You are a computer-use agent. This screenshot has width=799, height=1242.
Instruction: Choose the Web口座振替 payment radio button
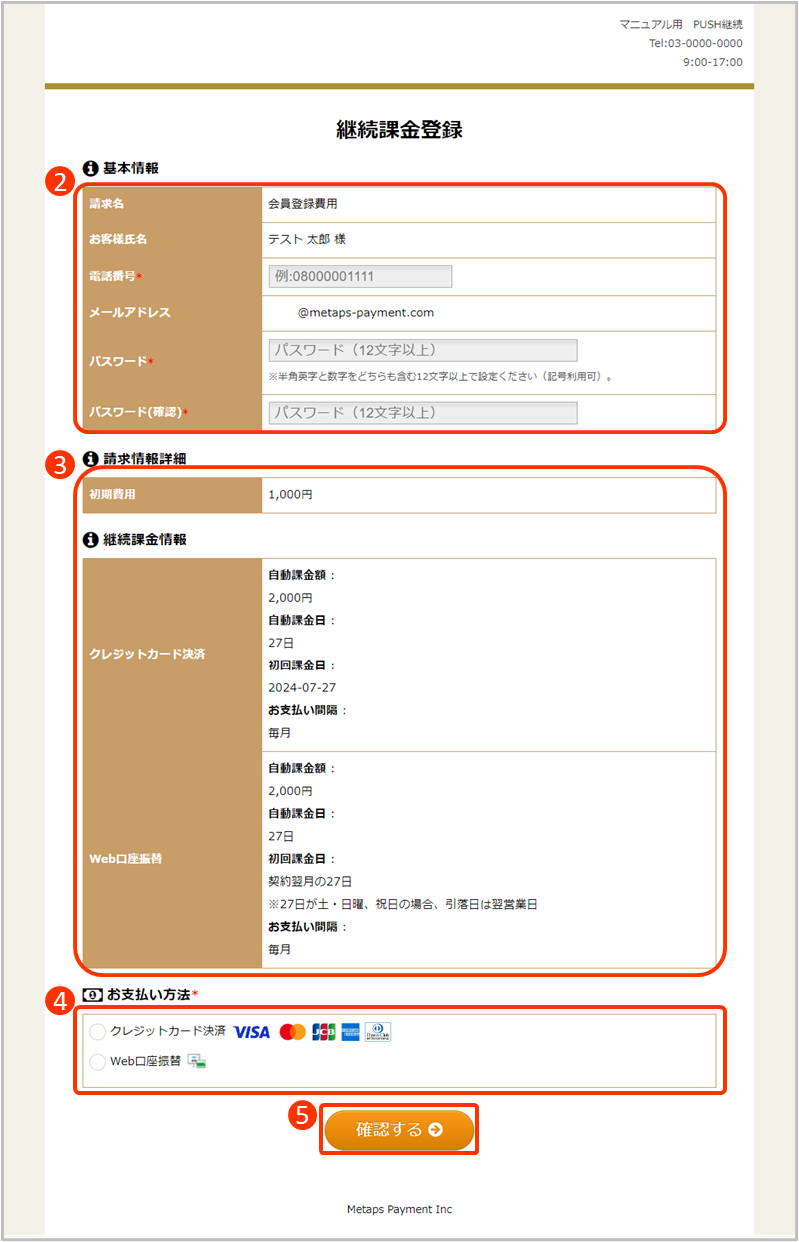(x=98, y=1062)
